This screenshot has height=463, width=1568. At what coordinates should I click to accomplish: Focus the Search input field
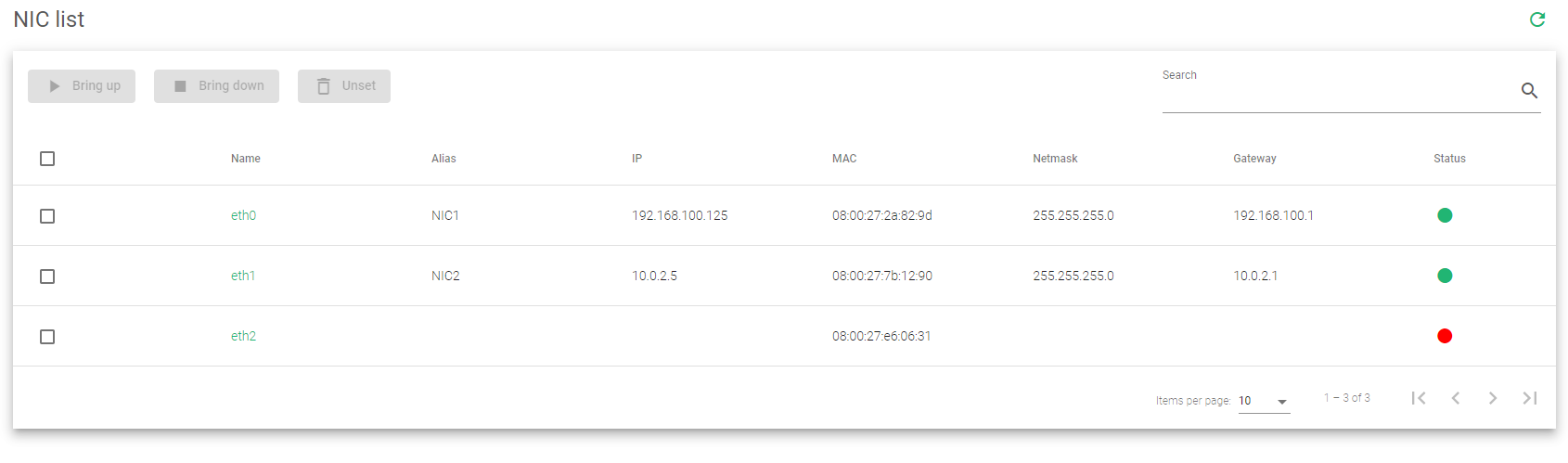coord(1336,94)
